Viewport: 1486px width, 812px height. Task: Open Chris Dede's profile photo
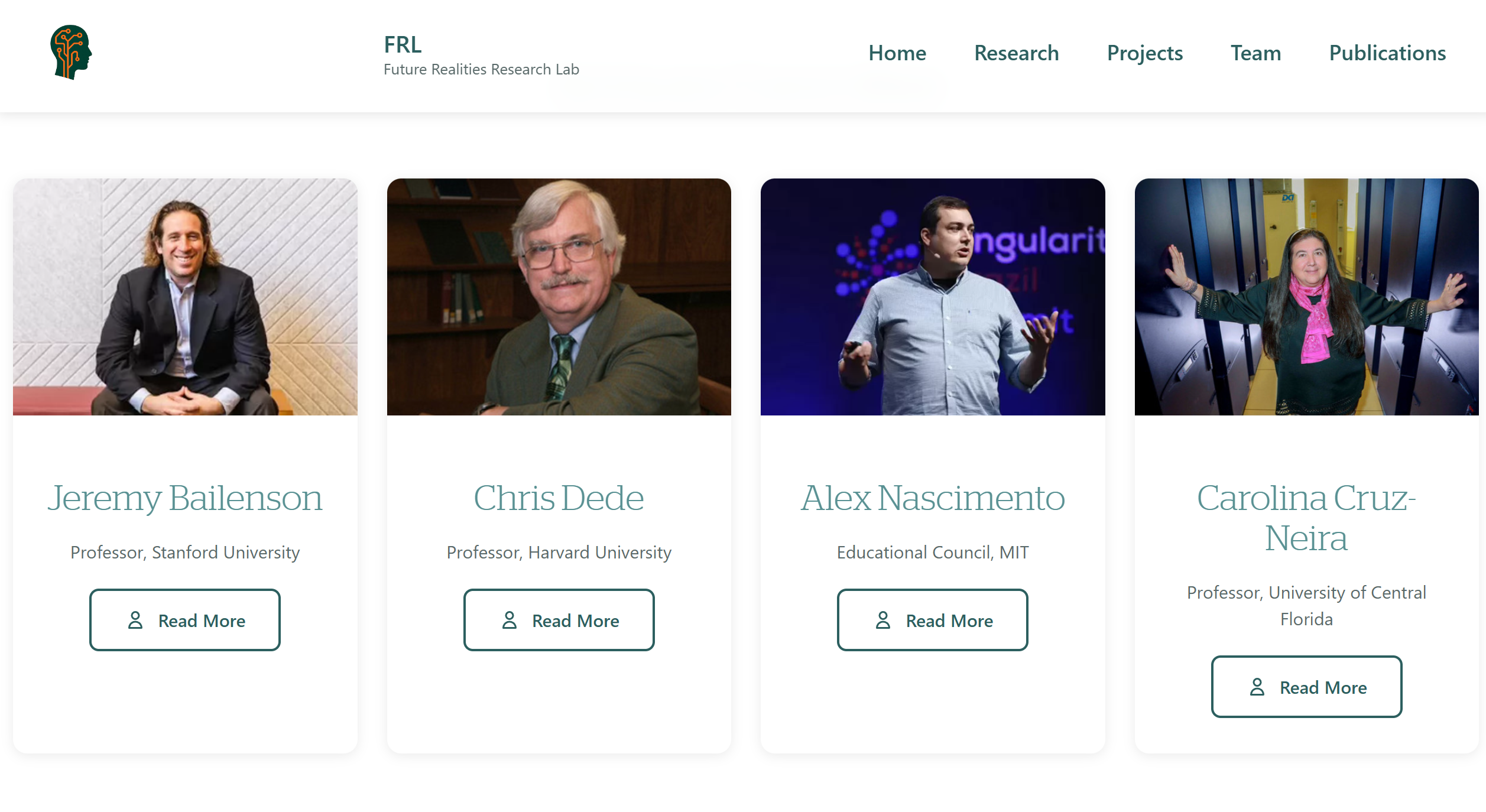559,297
